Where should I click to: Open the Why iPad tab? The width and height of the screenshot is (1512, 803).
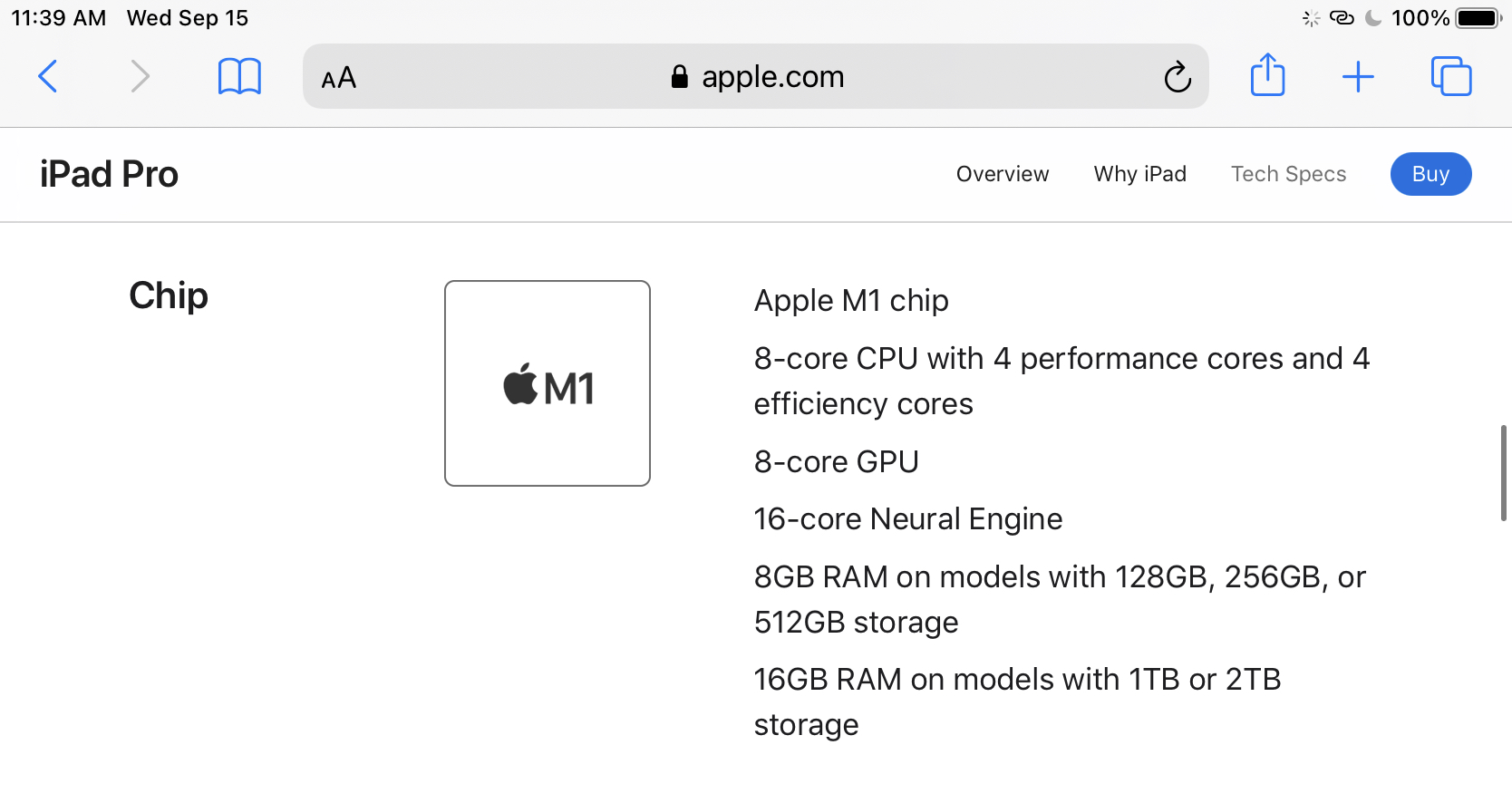click(1139, 174)
